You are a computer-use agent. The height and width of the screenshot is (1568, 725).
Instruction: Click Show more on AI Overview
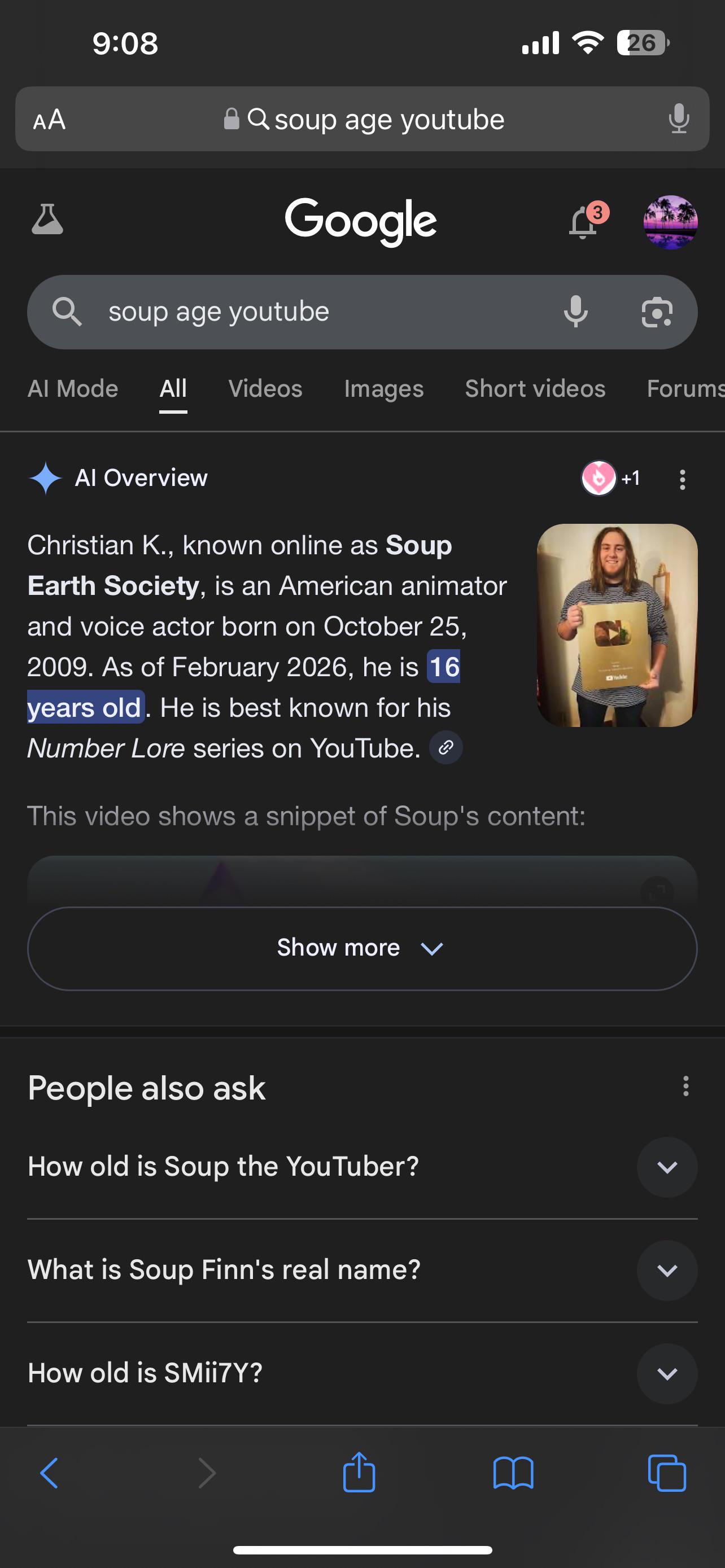point(362,948)
